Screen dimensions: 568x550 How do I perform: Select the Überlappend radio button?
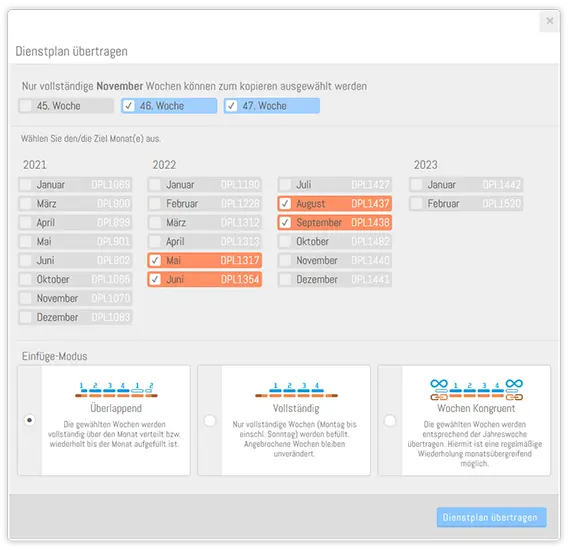[30, 420]
